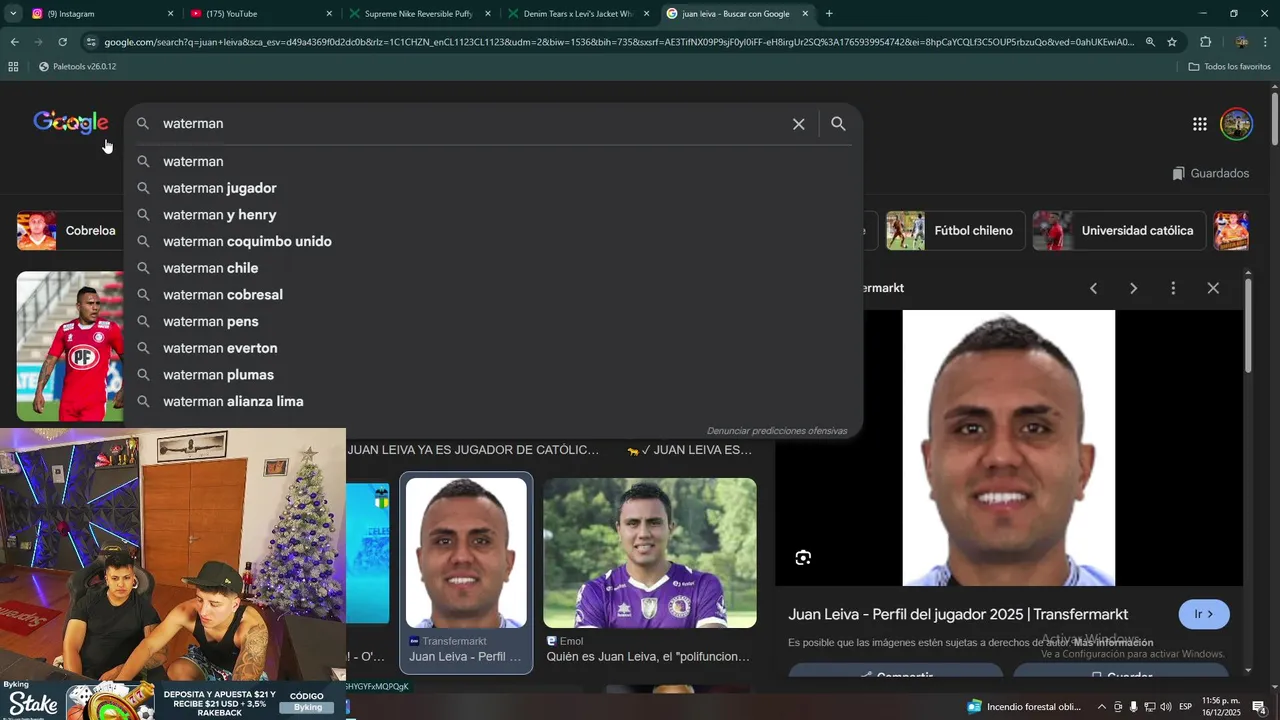Open zoom control in address bar

pos(1150,42)
